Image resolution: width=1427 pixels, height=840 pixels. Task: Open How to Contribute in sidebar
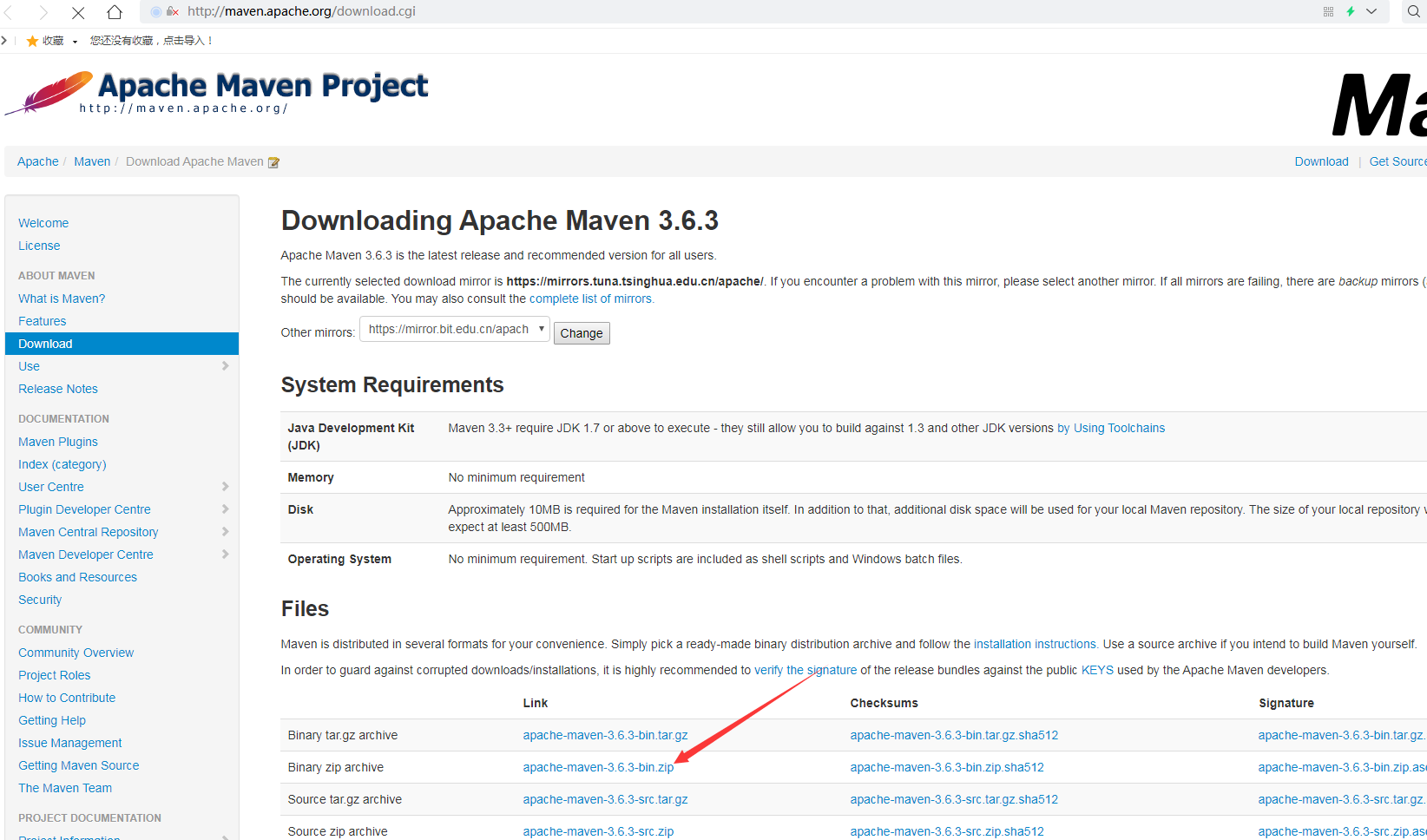67,698
